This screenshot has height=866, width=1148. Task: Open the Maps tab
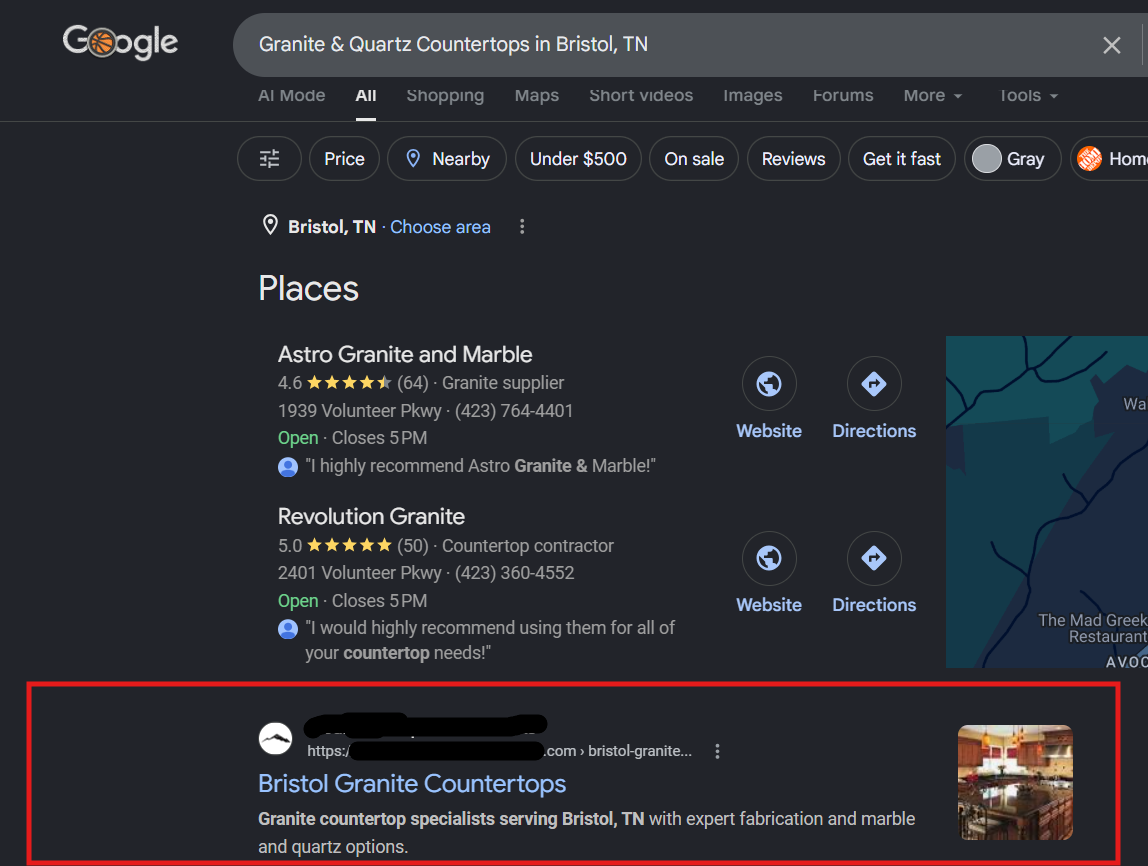tap(537, 95)
